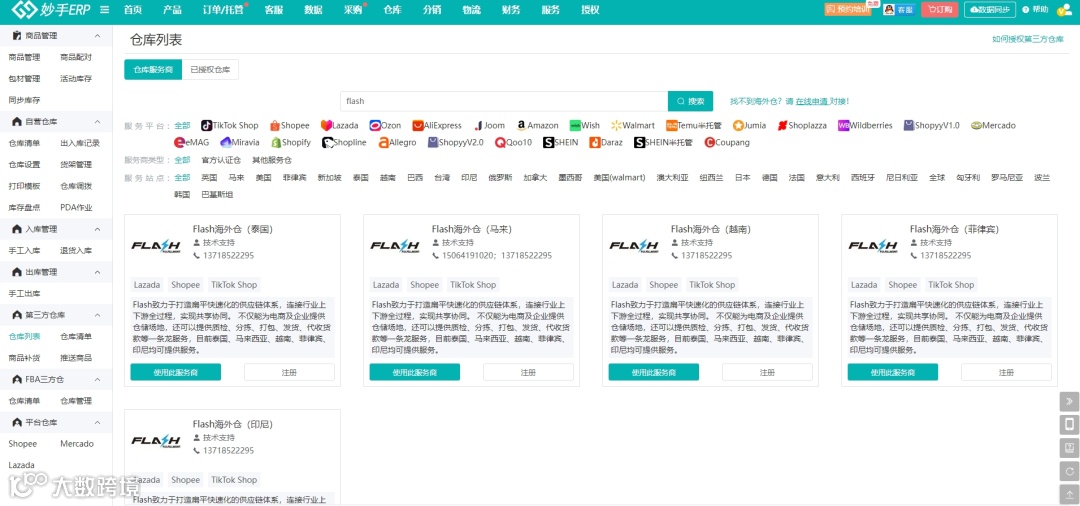Click the back-to-top arrow on floating bar
The width and height of the screenshot is (1080, 506).
pyautogui.click(x=1070, y=494)
